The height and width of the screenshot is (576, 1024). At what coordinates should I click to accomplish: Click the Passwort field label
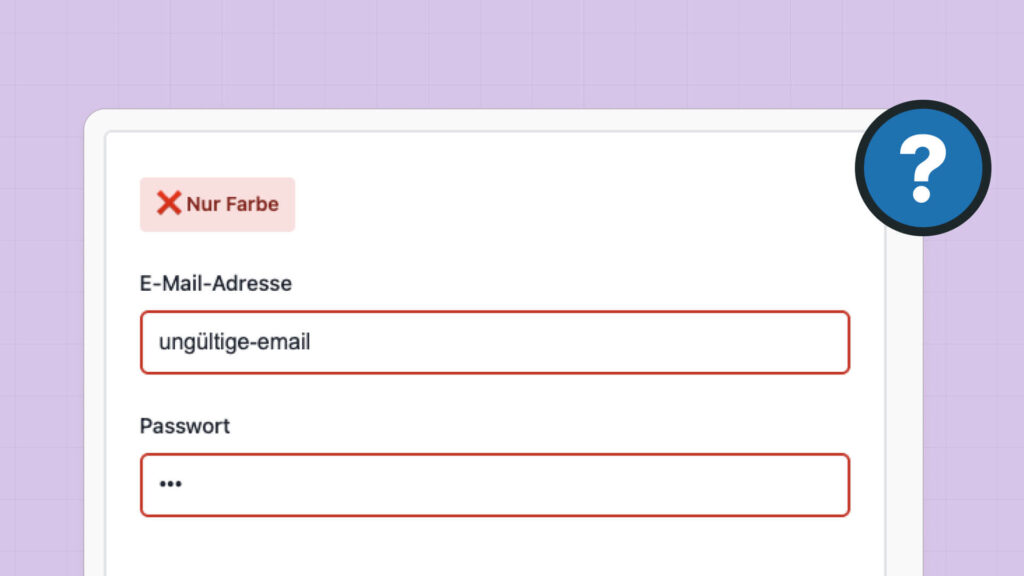tap(184, 426)
